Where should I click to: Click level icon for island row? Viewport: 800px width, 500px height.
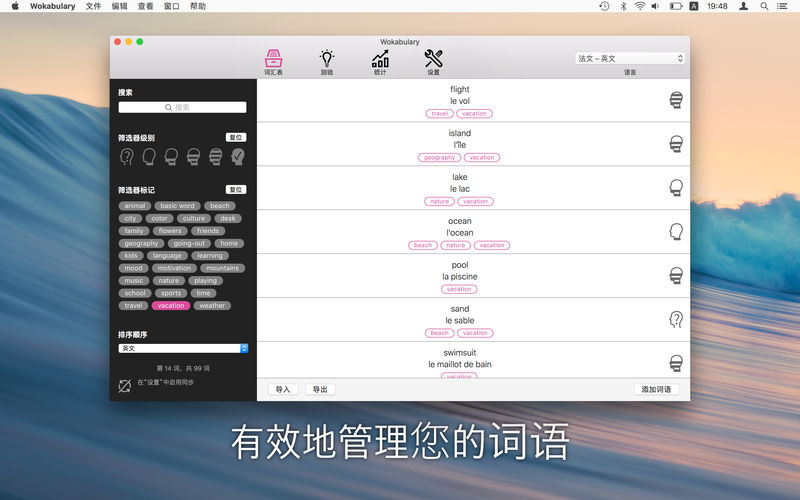(x=676, y=144)
